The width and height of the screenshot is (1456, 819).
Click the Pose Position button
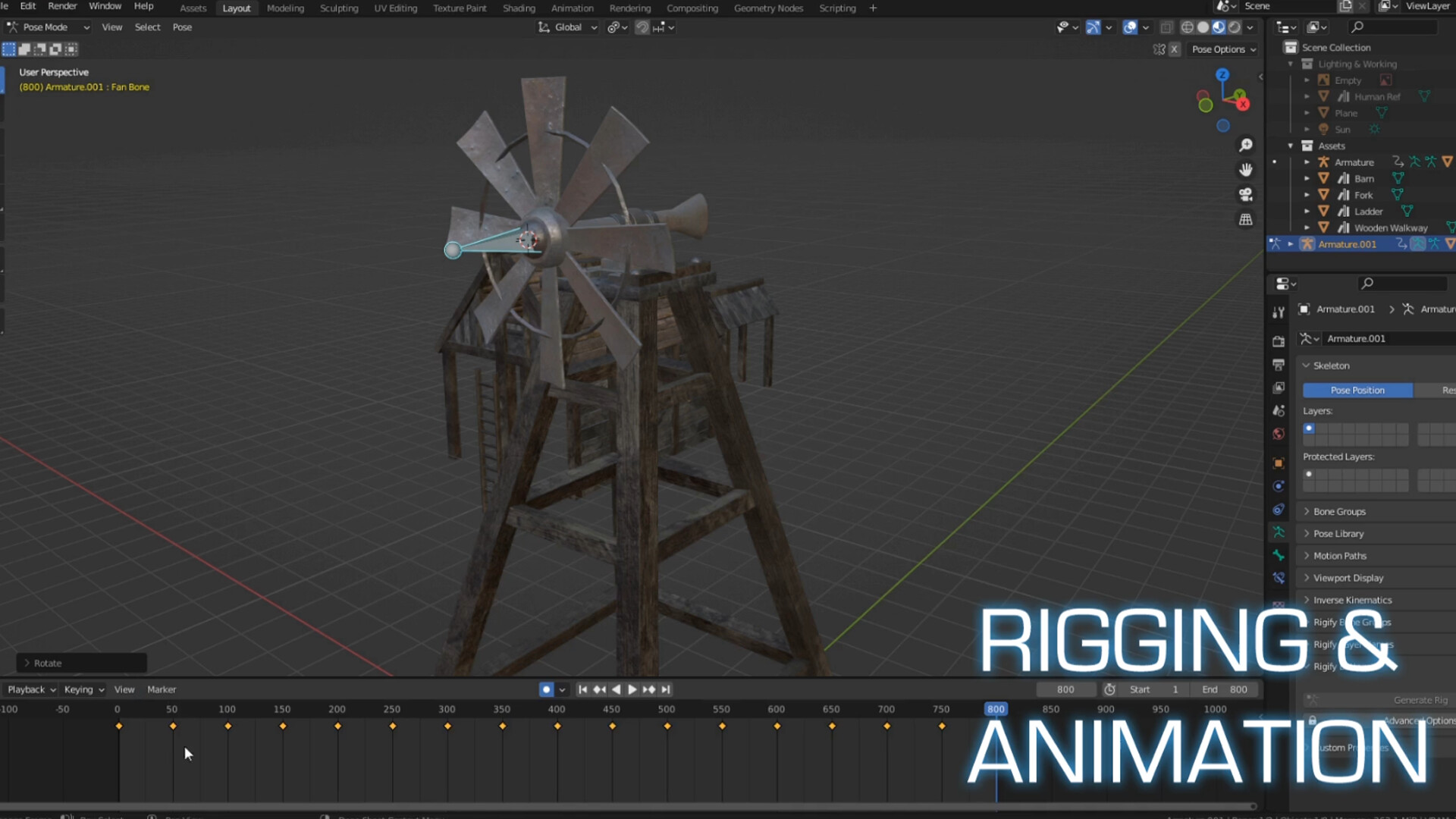click(x=1357, y=390)
